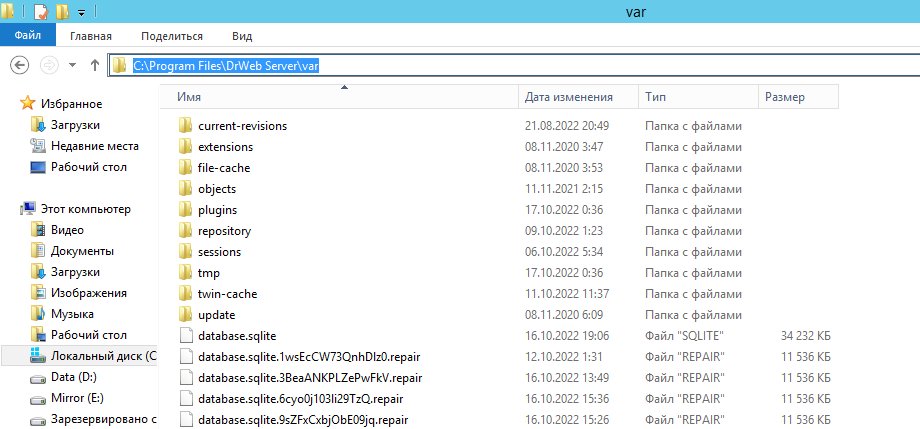Open Музыка in navigation pane

point(72,314)
